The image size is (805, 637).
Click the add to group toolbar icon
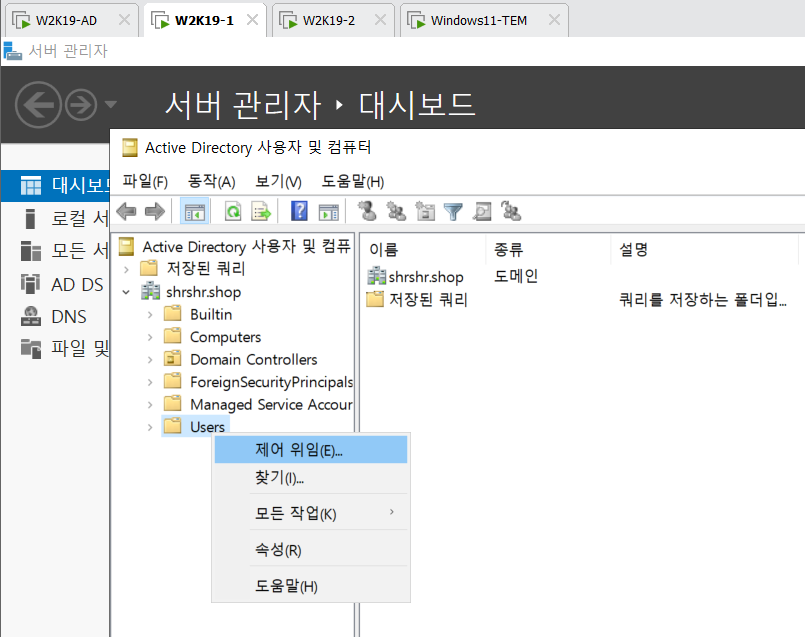pyautogui.click(x=511, y=211)
